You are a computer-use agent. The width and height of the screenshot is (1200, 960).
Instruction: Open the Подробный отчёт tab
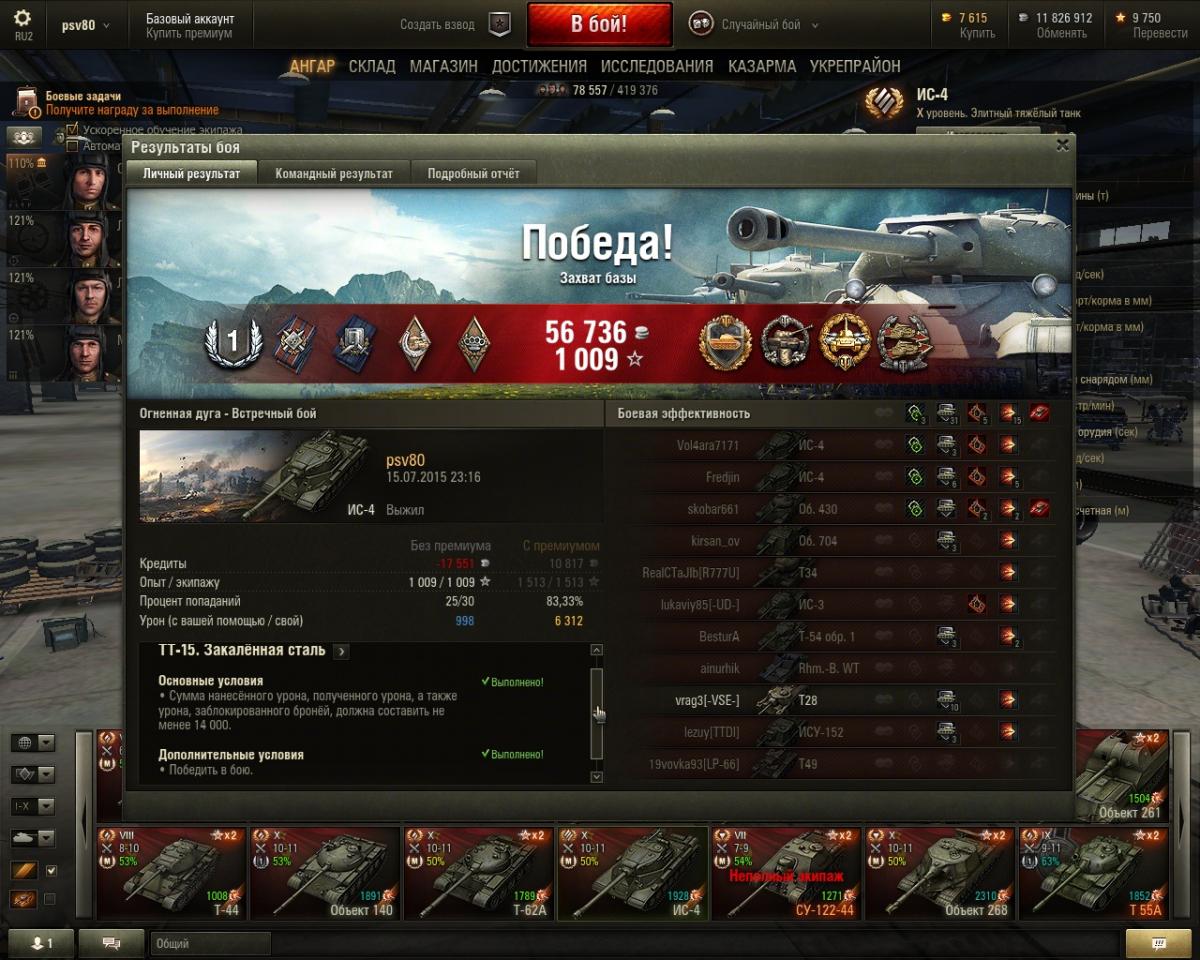coord(474,173)
